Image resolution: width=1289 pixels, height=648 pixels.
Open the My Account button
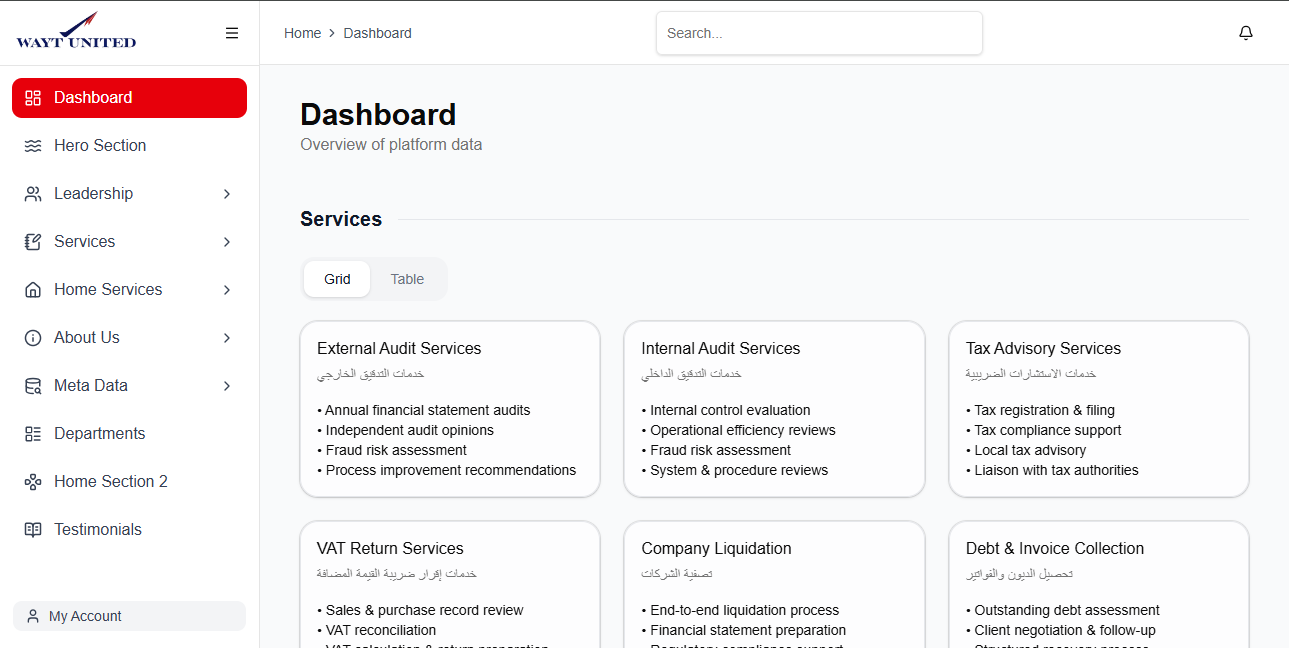(x=129, y=616)
